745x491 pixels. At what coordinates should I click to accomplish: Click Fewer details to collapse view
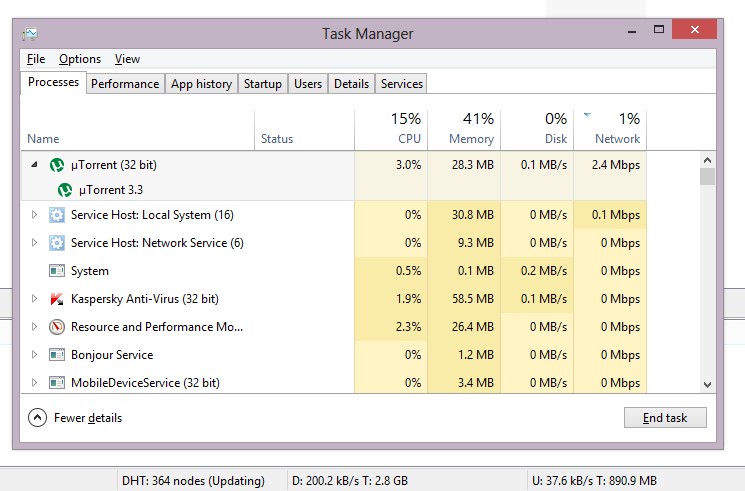point(75,418)
